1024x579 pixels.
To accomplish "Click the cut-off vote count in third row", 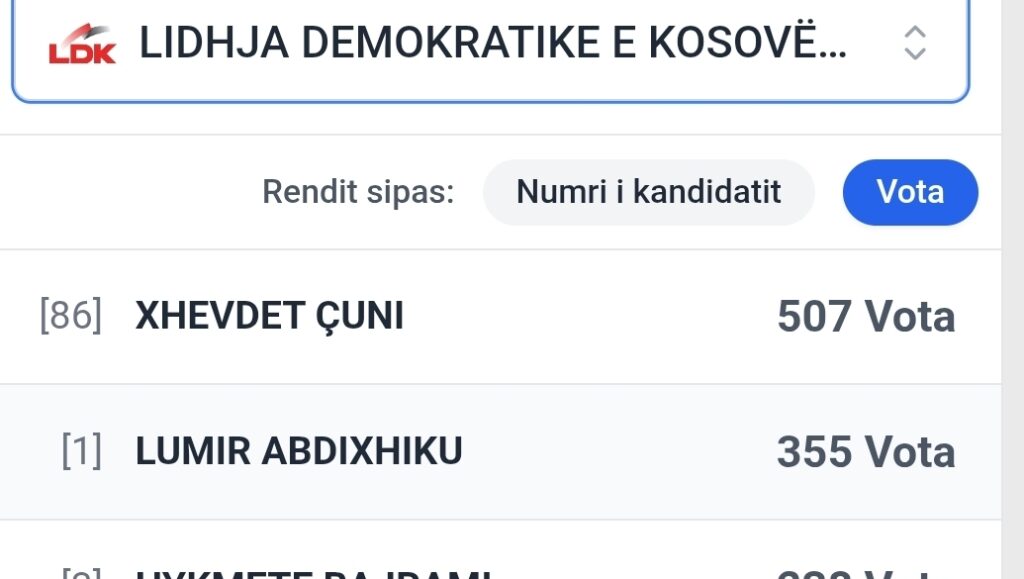I will tap(866, 574).
